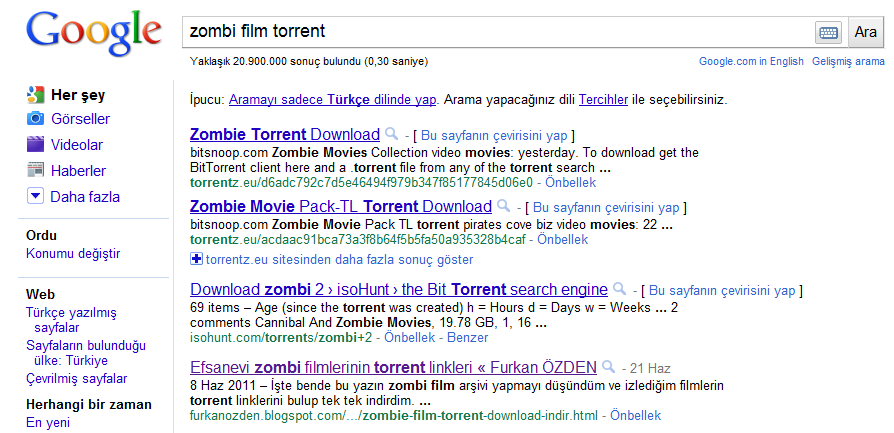Translate page for Zombie Torrent Download result
Screen dimensions: 894x433
[x=494, y=136]
